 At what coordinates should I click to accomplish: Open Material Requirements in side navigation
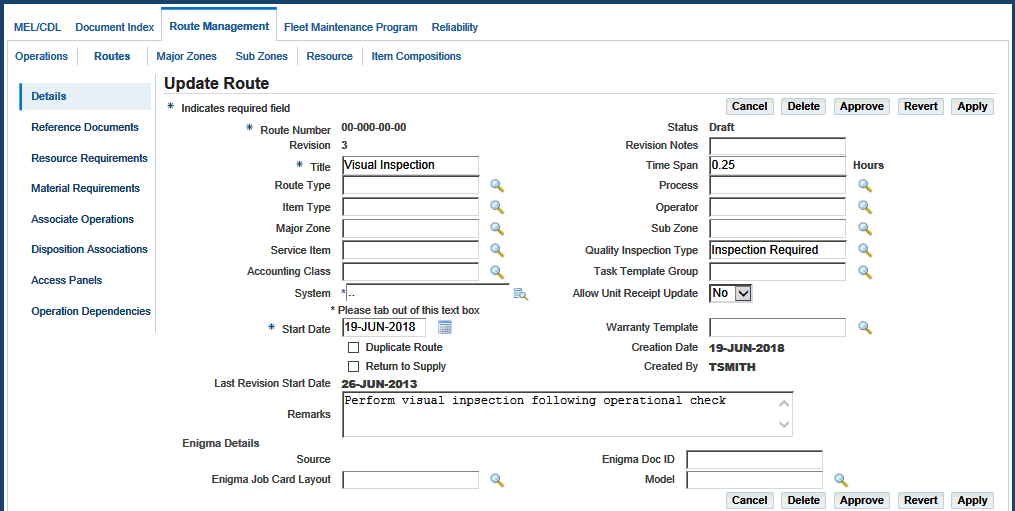coord(85,188)
